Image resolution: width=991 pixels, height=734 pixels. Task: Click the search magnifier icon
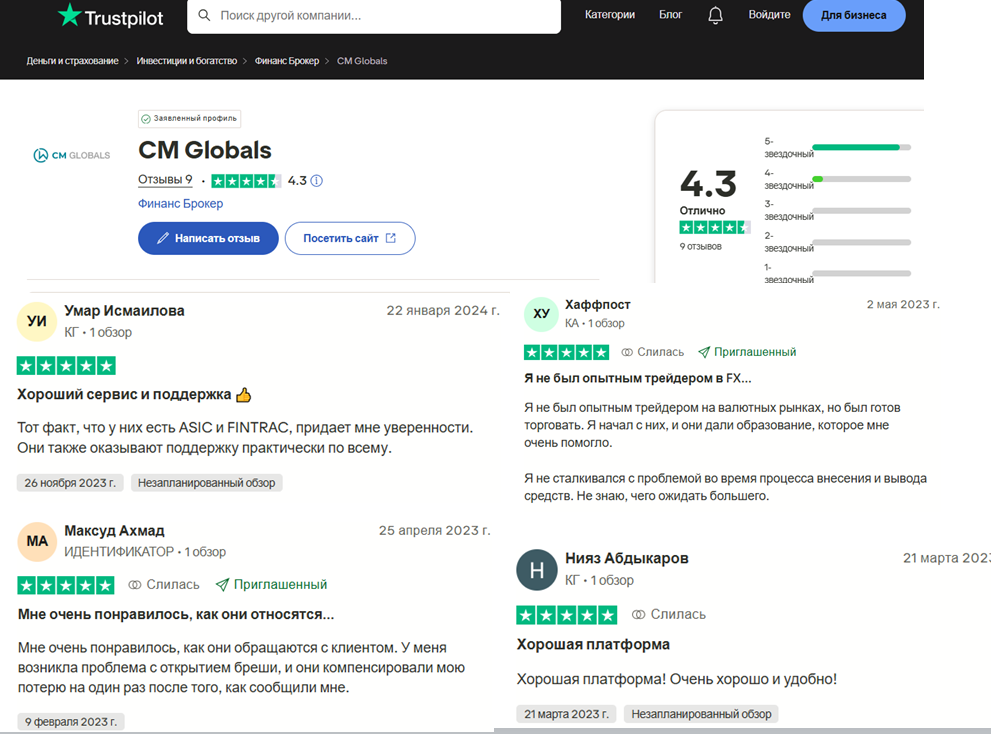[204, 16]
